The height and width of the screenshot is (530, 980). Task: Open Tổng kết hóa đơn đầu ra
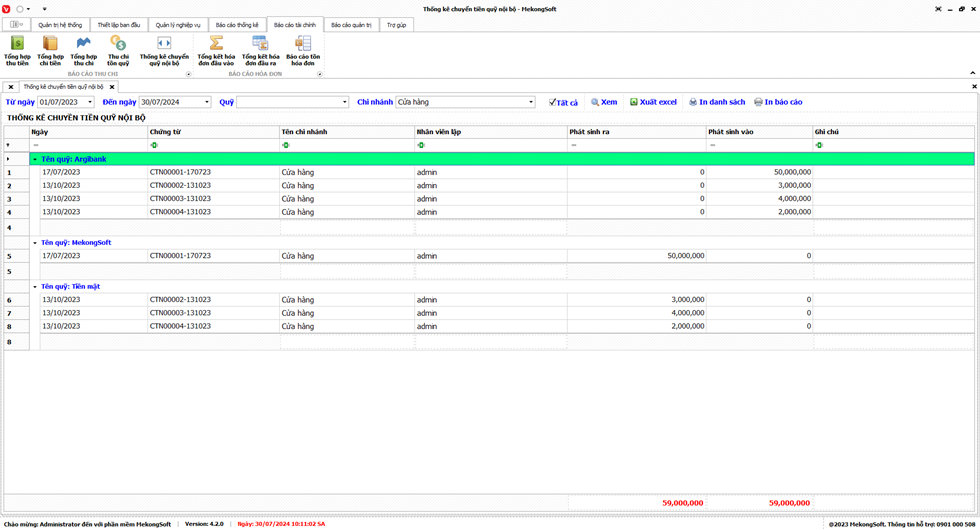260,50
